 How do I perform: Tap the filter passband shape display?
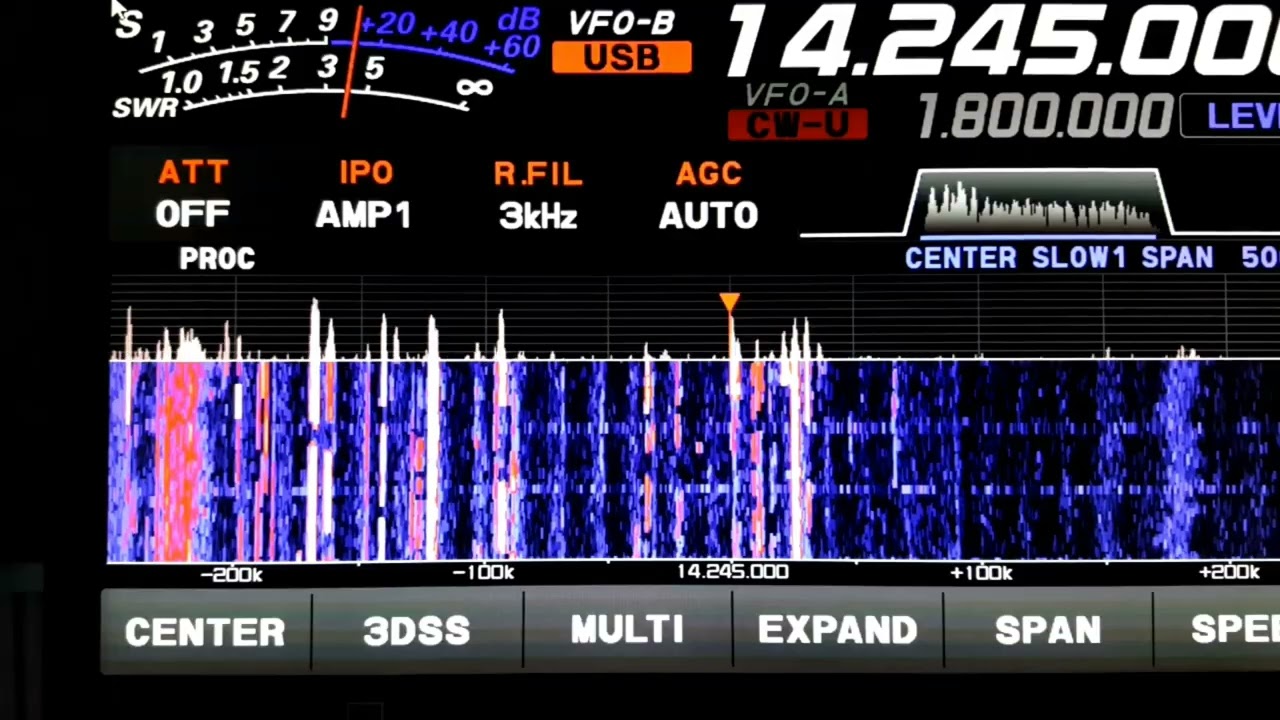(1036, 204)
